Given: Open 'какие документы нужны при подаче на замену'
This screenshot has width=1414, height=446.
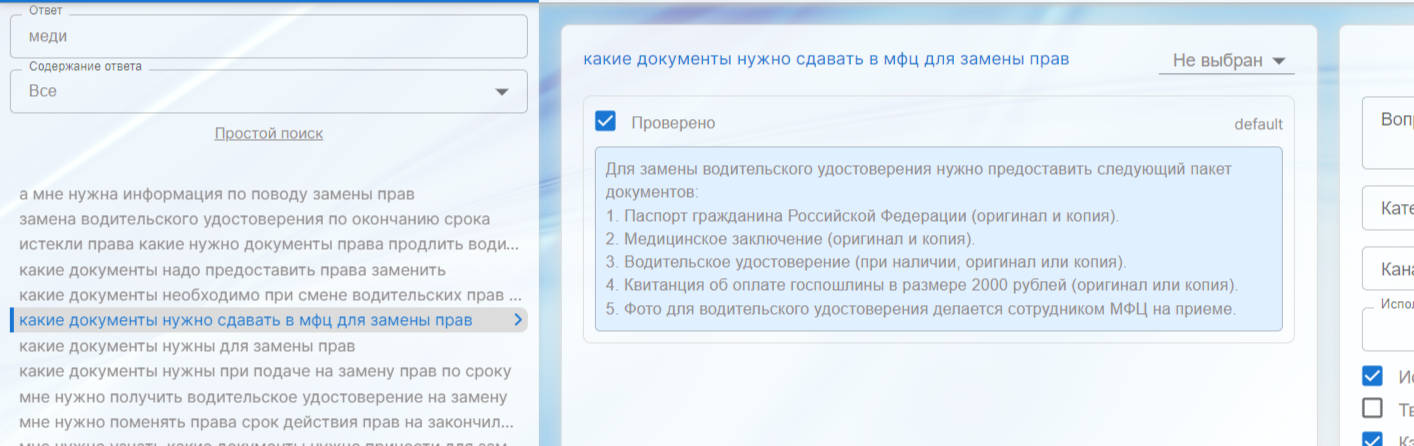Looking at the screenshot, I should click(x=265, y=371).
